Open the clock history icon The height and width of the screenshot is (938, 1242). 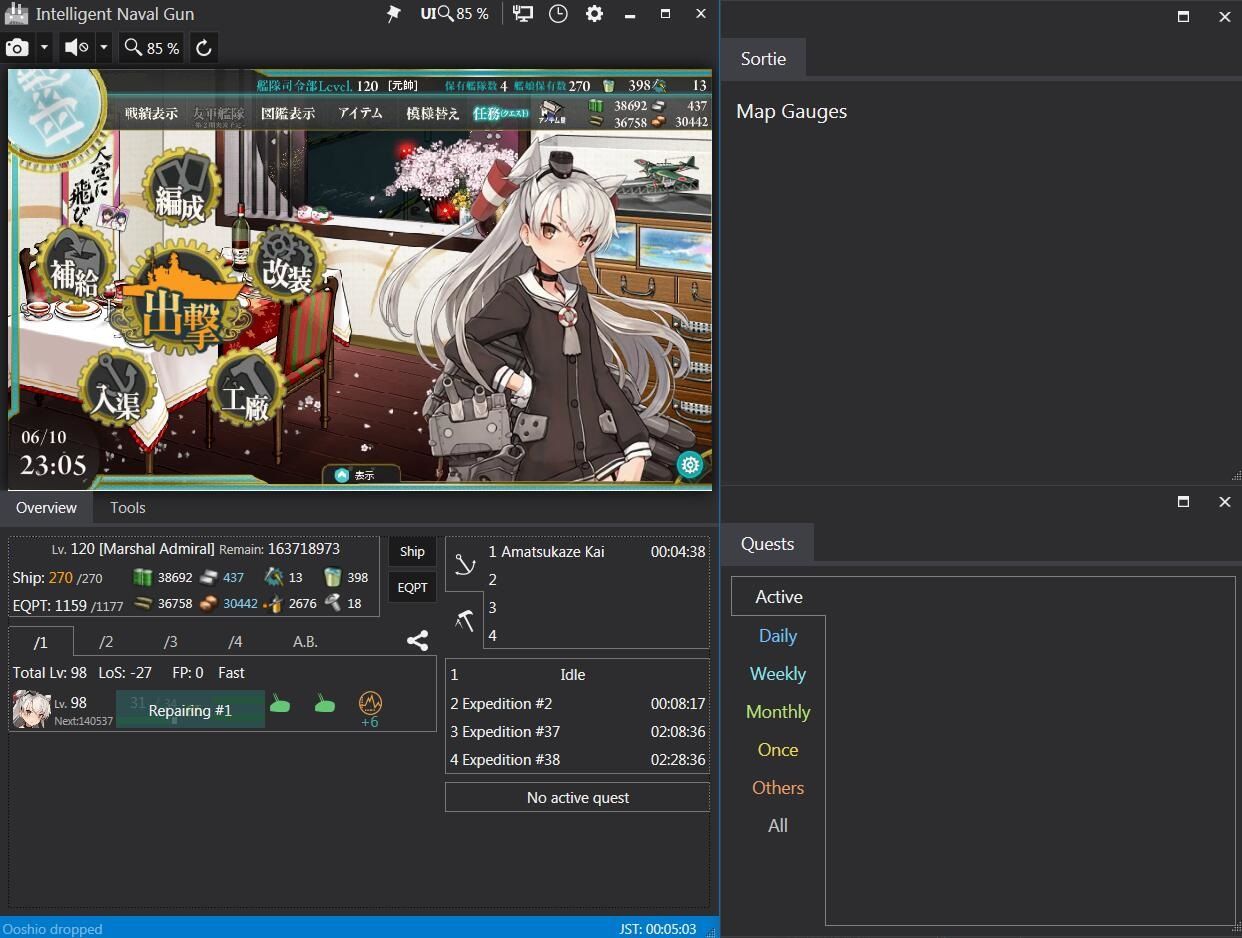(x=558, y=14)
